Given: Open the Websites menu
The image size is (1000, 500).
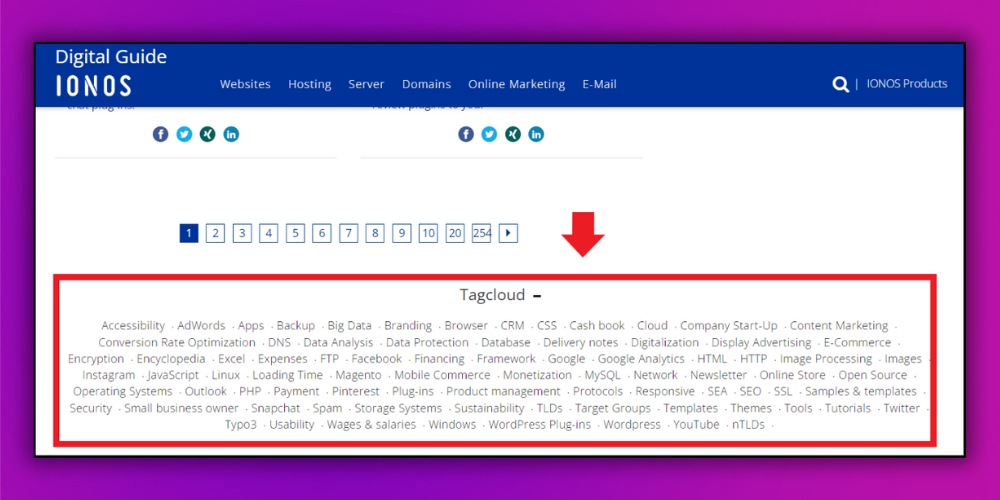Looking at the screenshot, I should click(x=245, y=84).
